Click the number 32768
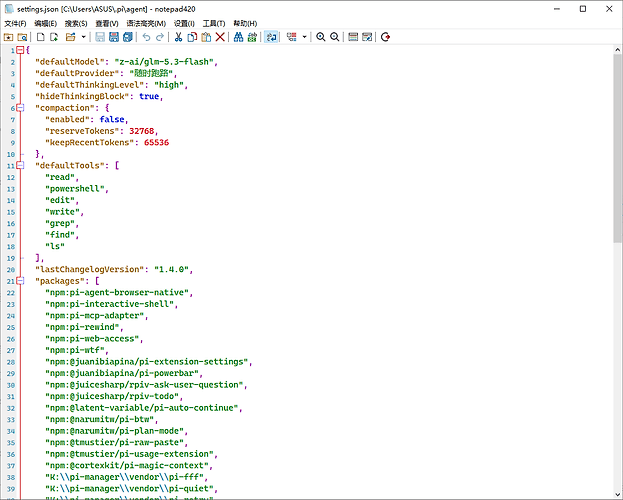623x500 pixels. point(141,131)
